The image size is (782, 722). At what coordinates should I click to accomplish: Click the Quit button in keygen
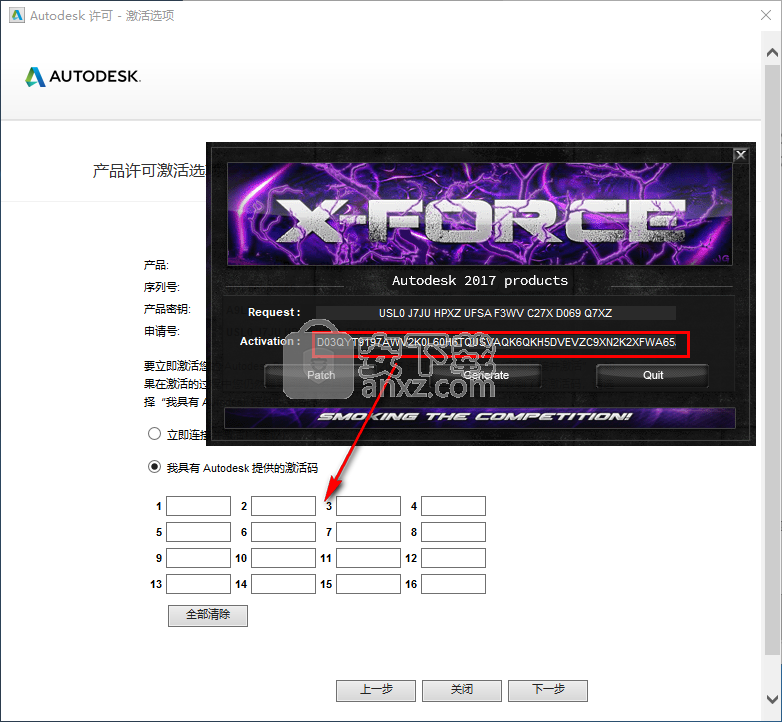(x=652, y=375)
